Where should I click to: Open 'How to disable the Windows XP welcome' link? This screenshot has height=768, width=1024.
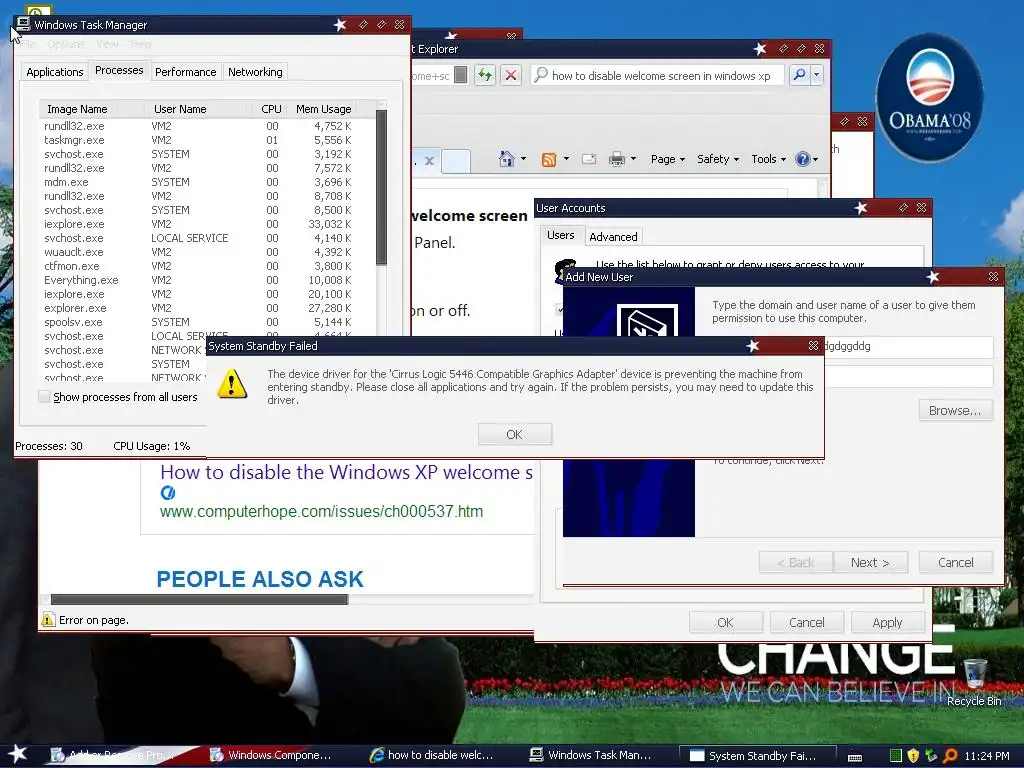click(x=346, y=472)
